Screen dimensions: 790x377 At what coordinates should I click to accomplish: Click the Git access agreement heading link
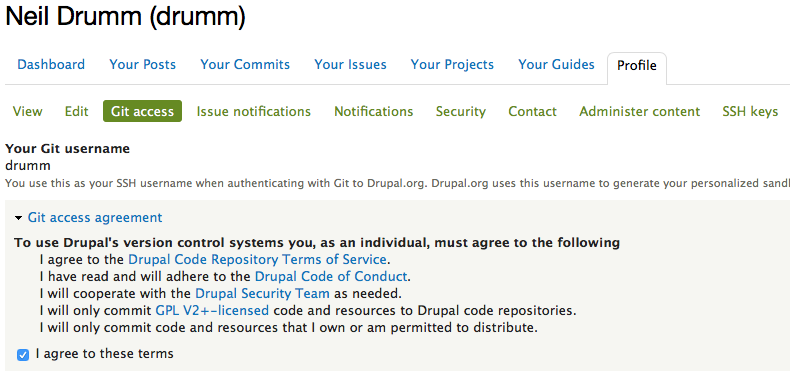[95, 218]
